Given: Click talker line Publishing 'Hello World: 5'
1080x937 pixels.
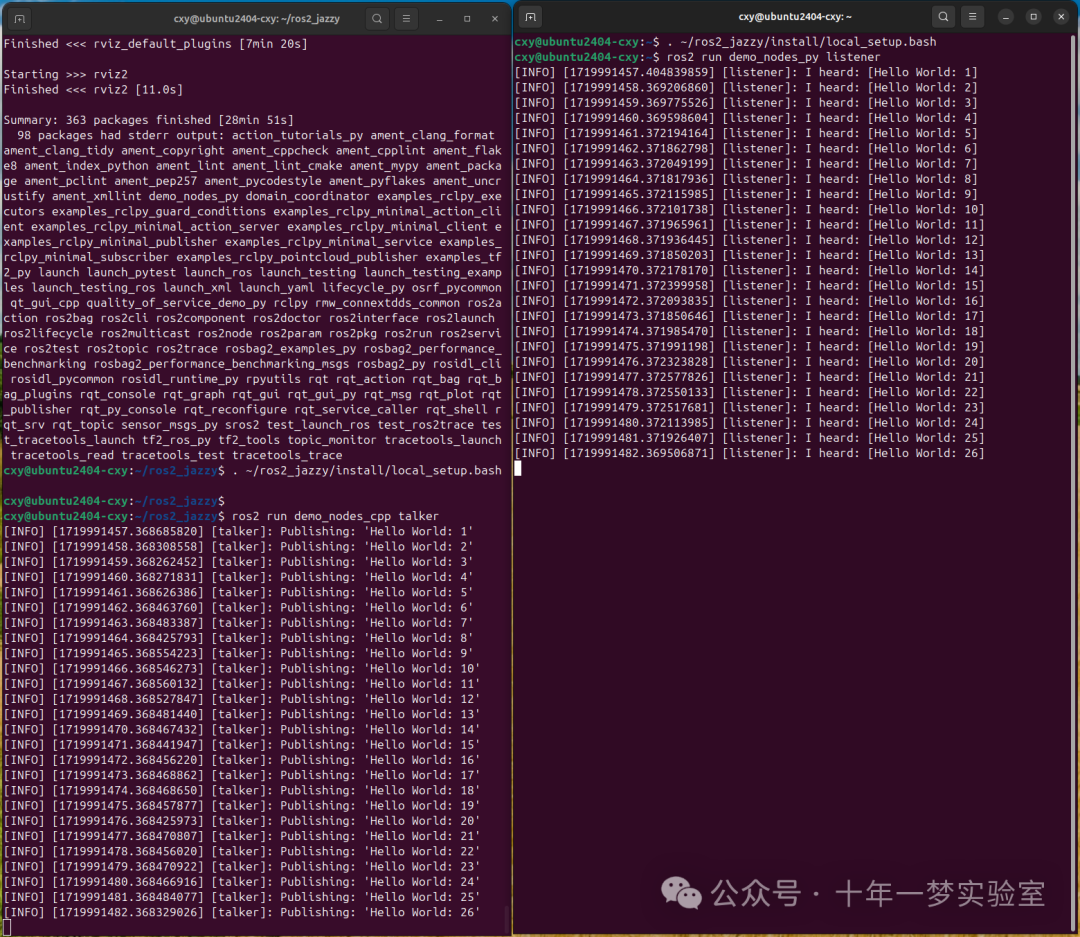Looking at the screenshot, I should (x=238, y=593).
